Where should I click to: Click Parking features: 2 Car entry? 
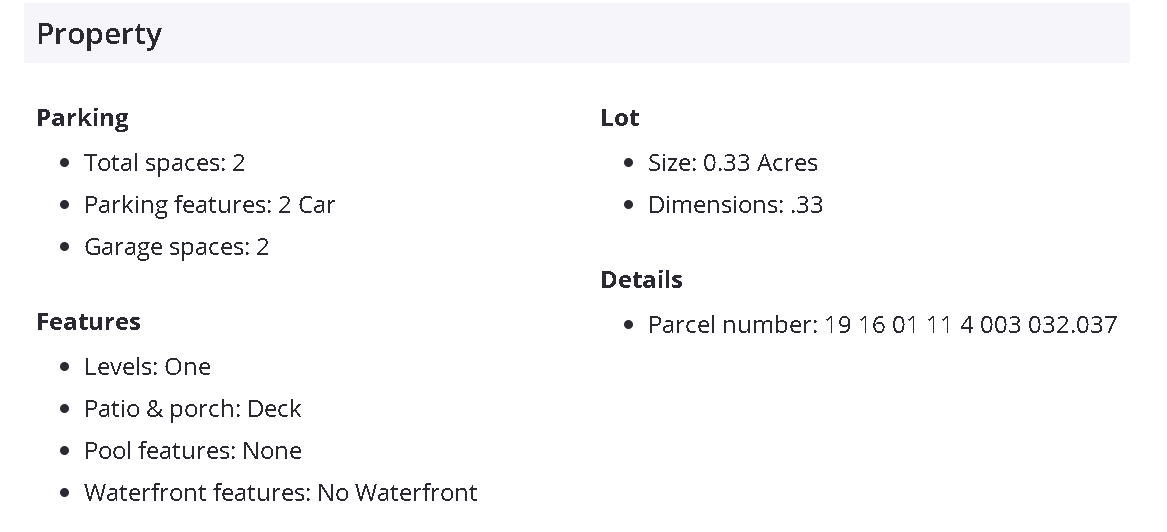(x=209, y=205)
